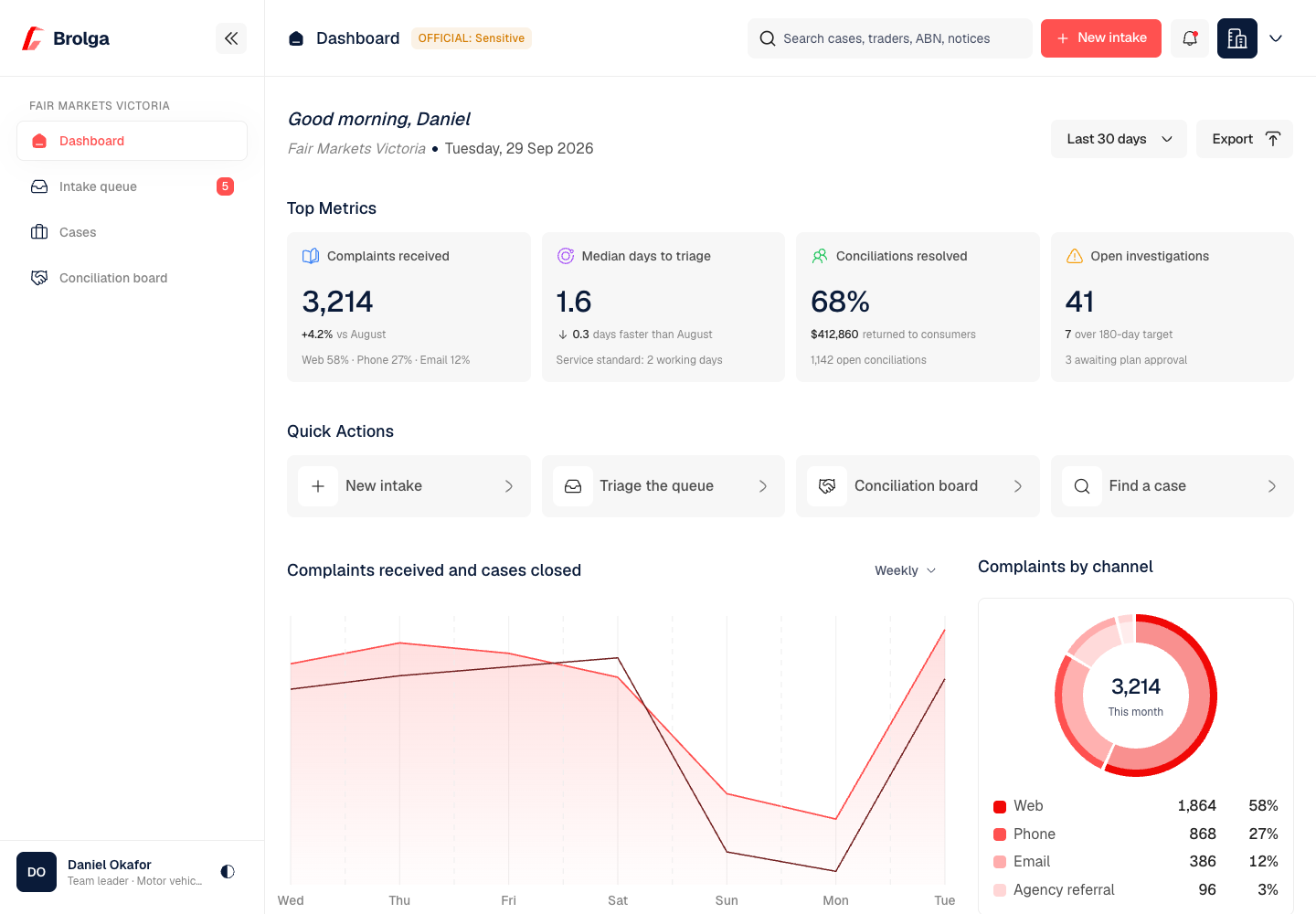Open Cases in the sidebar
Image resolution: width=1316 pixels, height=914 pixels.
click(x=132, y=232)
